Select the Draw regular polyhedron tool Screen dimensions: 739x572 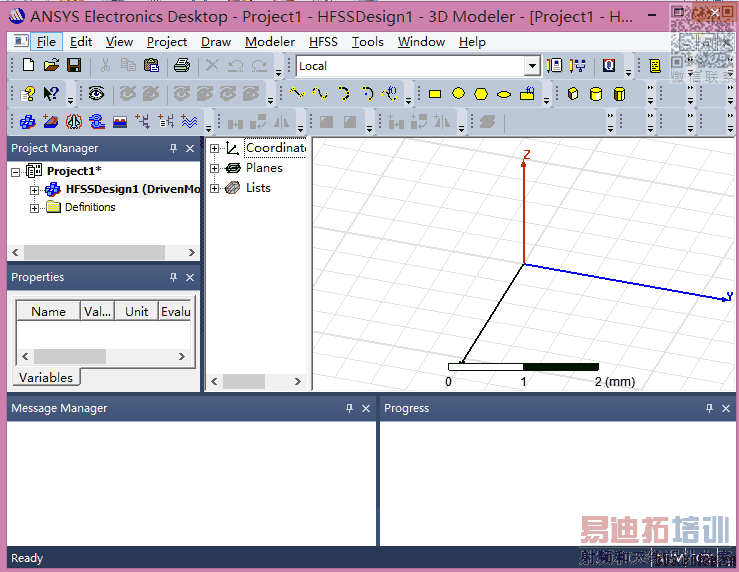[619, 94]
